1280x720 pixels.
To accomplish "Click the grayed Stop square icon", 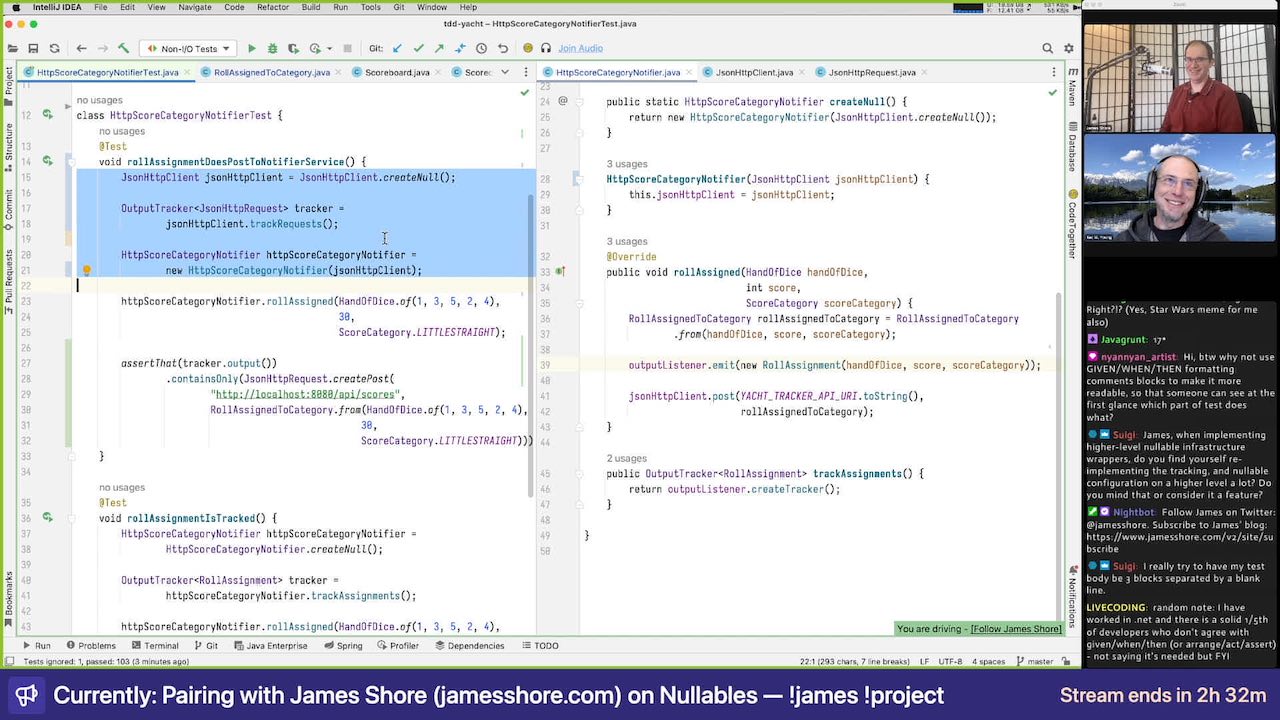I will click(347, 48).
